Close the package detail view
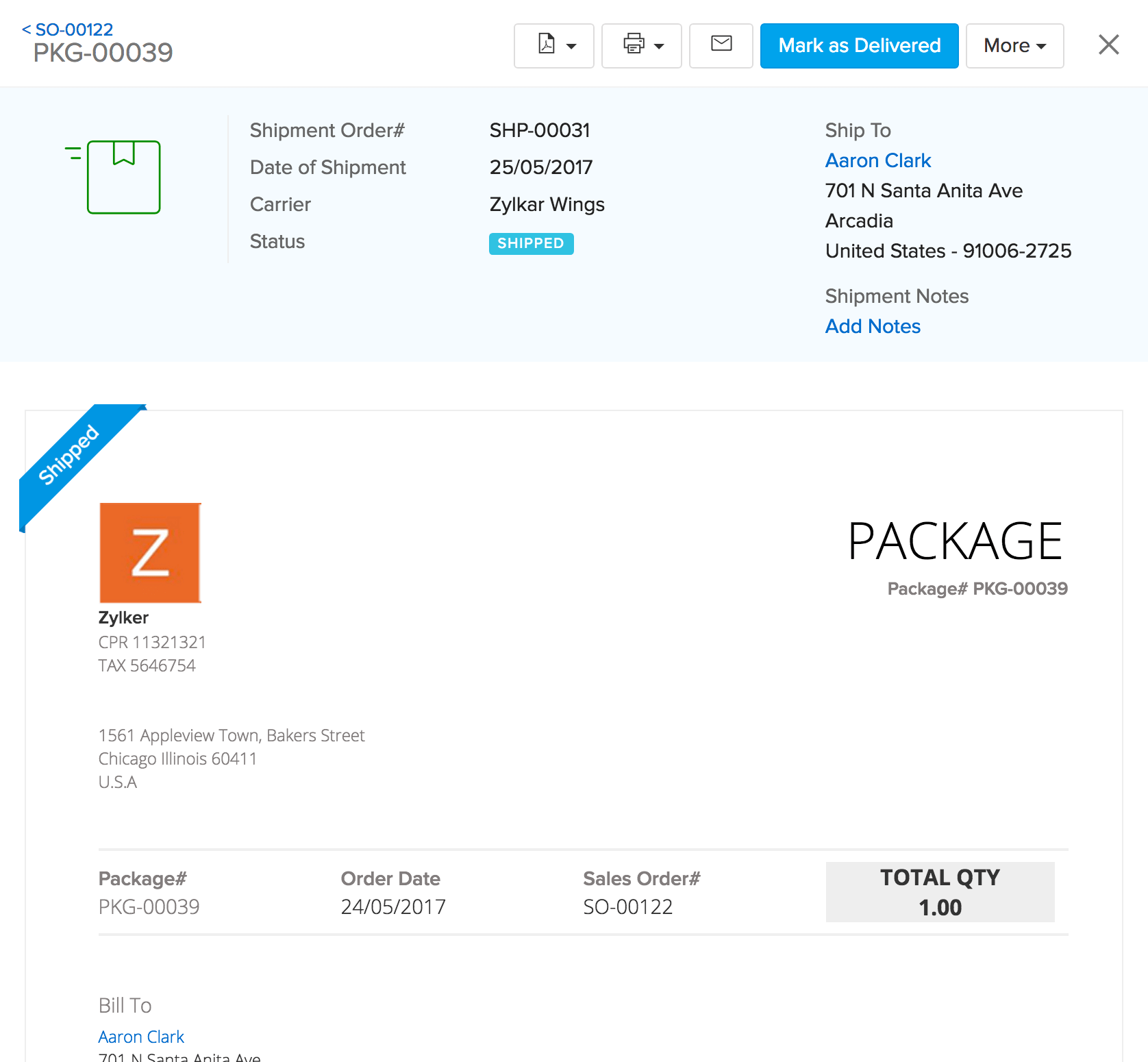1148x1062 pixels. point(1108,45)
